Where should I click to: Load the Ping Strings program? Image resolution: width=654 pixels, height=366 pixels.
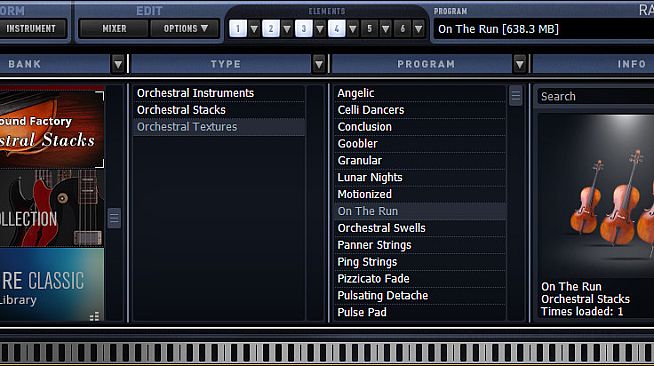420,262
